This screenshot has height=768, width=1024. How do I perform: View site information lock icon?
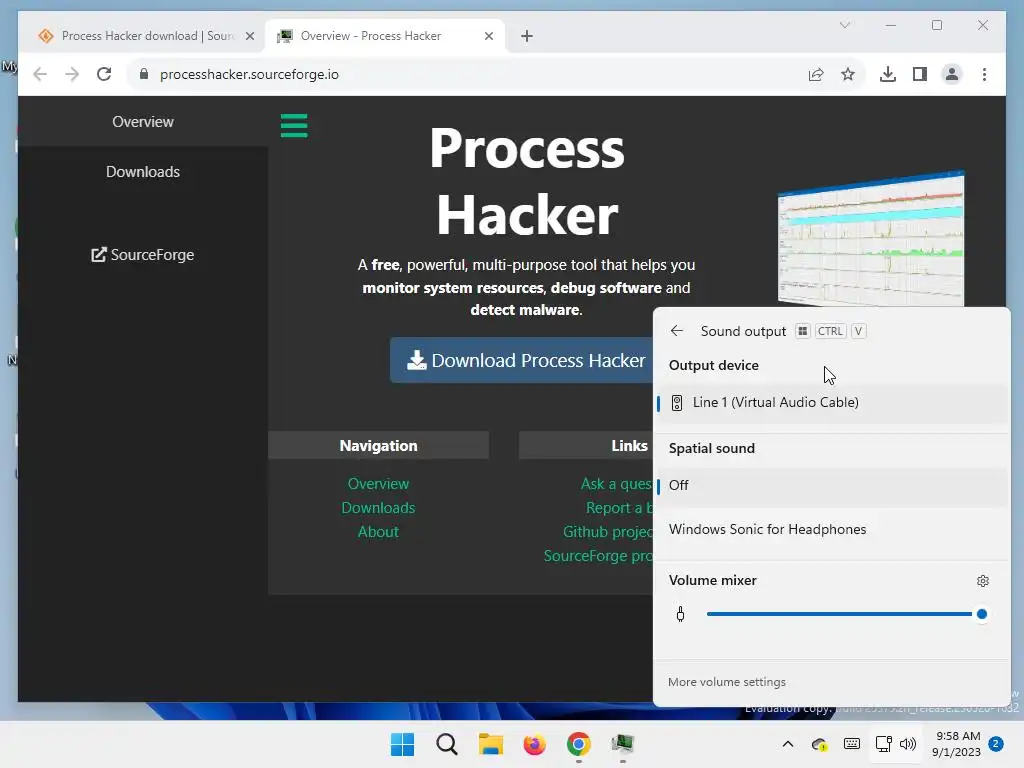(x=144, y=74)
